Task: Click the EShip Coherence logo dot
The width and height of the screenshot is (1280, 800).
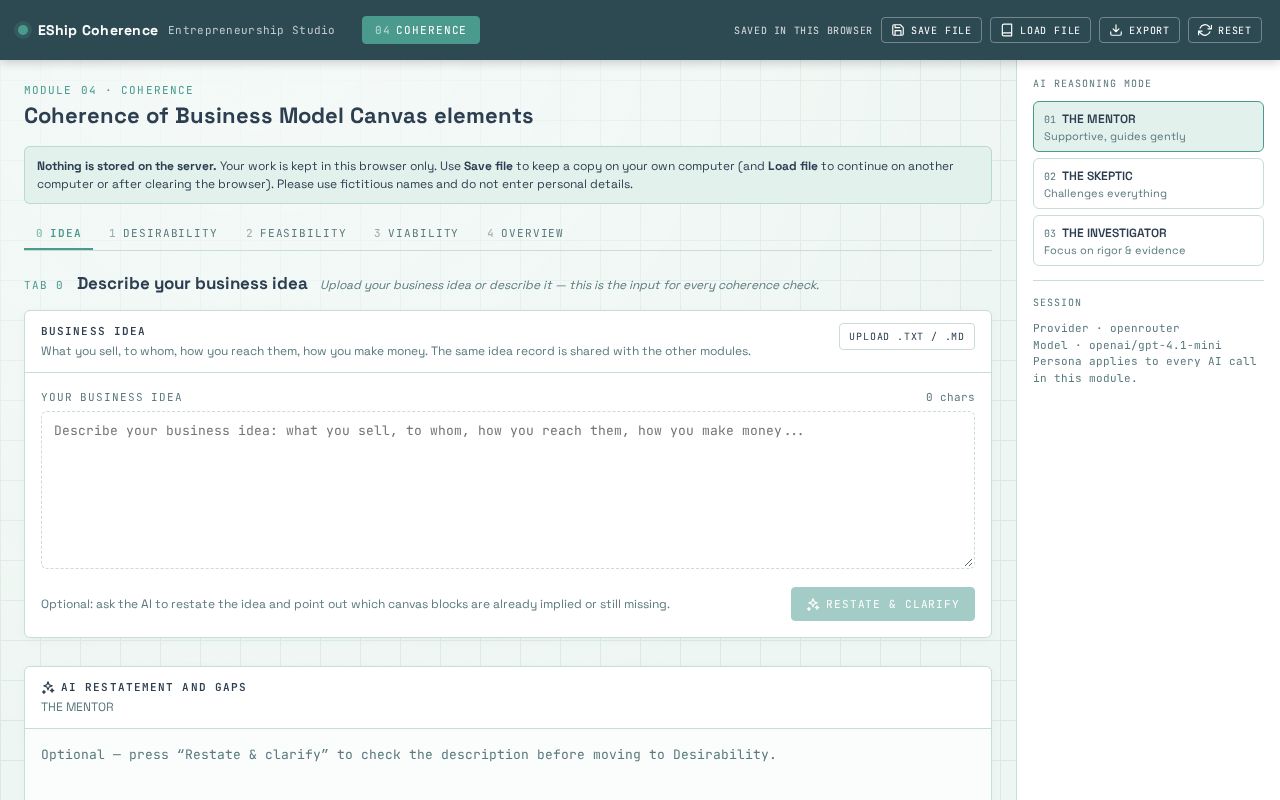Action: (x=22, y=30)
